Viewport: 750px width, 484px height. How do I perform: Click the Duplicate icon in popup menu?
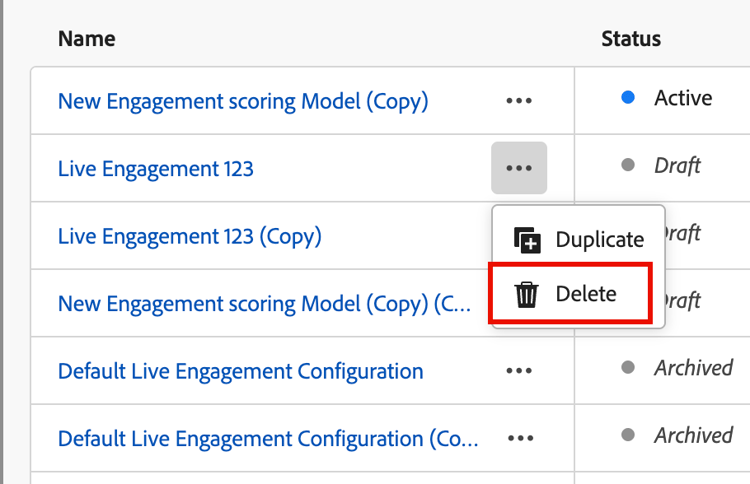pos(527,240)
